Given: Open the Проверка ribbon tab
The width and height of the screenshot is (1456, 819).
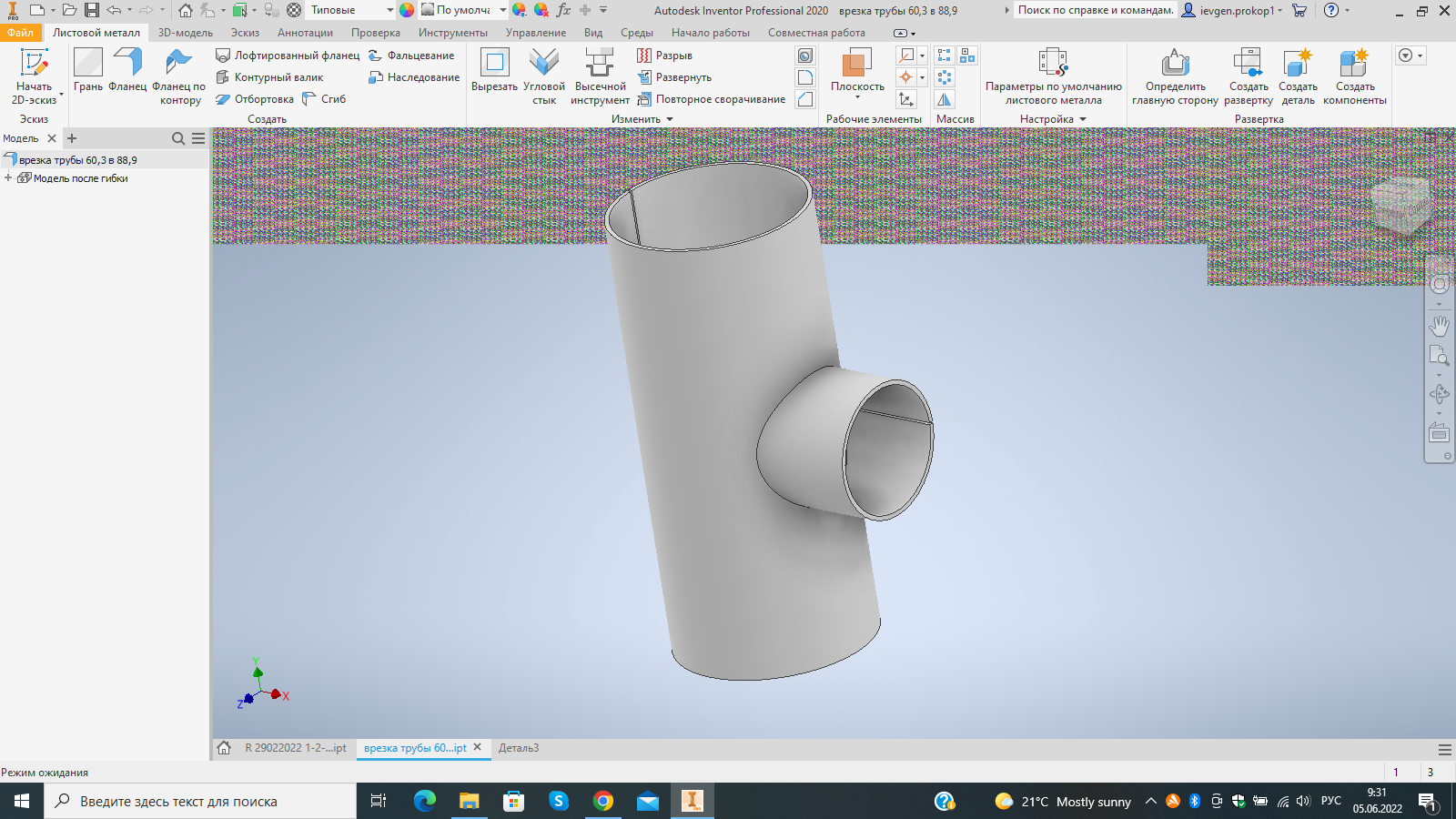Looking at the screenshot, I should [x=376, y=33].
